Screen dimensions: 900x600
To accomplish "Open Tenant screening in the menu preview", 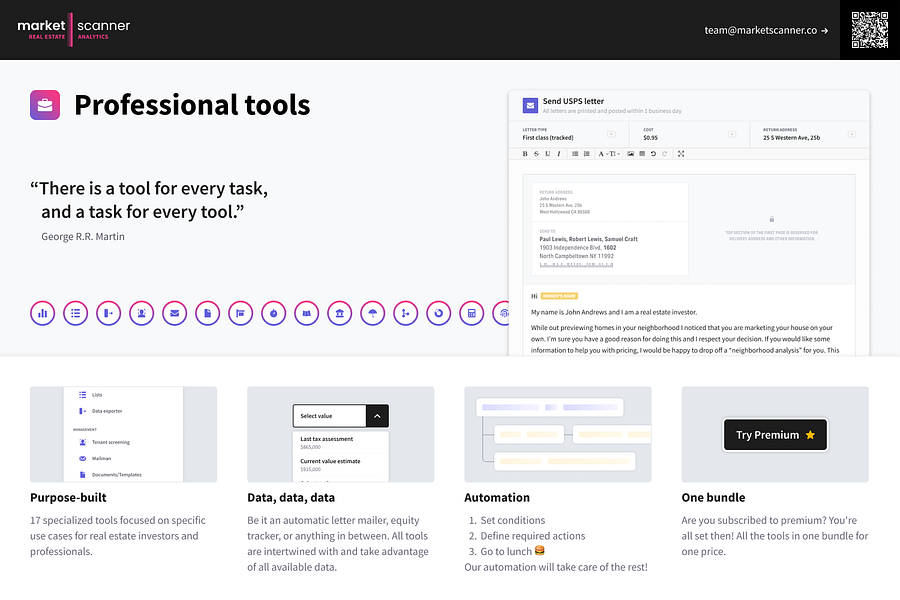I will coord(104,442).
